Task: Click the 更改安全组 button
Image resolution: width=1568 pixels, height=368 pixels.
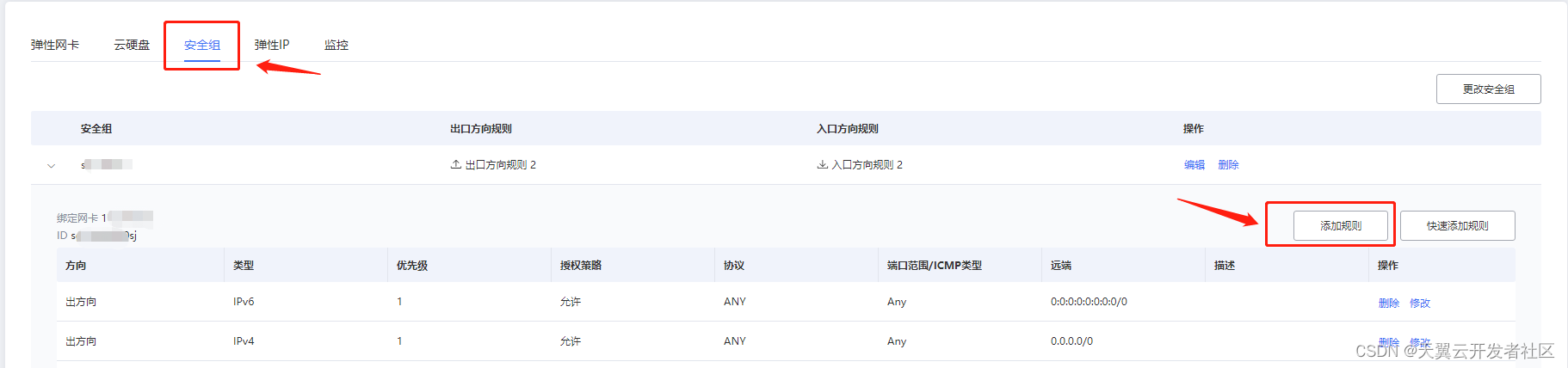Action: [x=1488, y=89]
